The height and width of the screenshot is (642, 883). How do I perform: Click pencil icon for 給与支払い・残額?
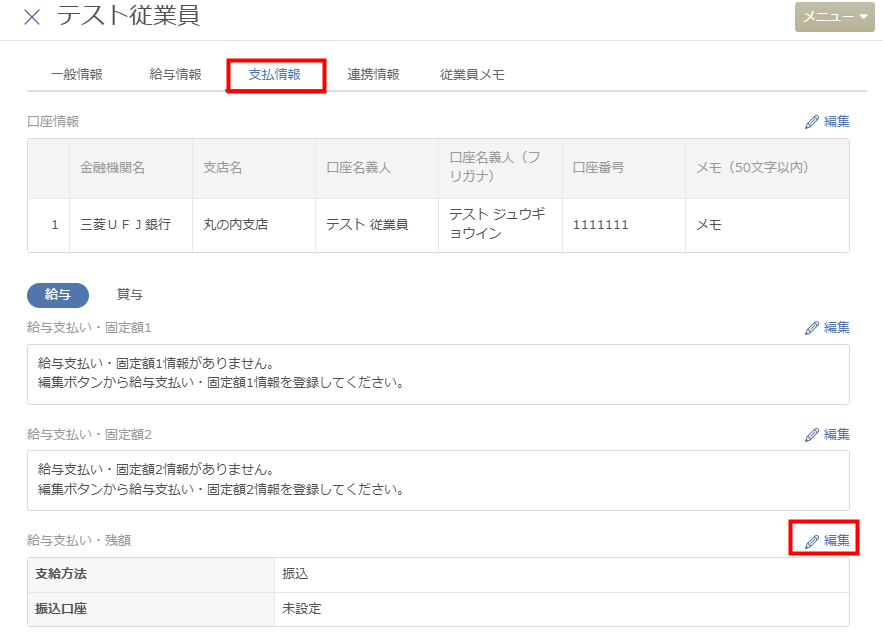click(x=813, y=541)
